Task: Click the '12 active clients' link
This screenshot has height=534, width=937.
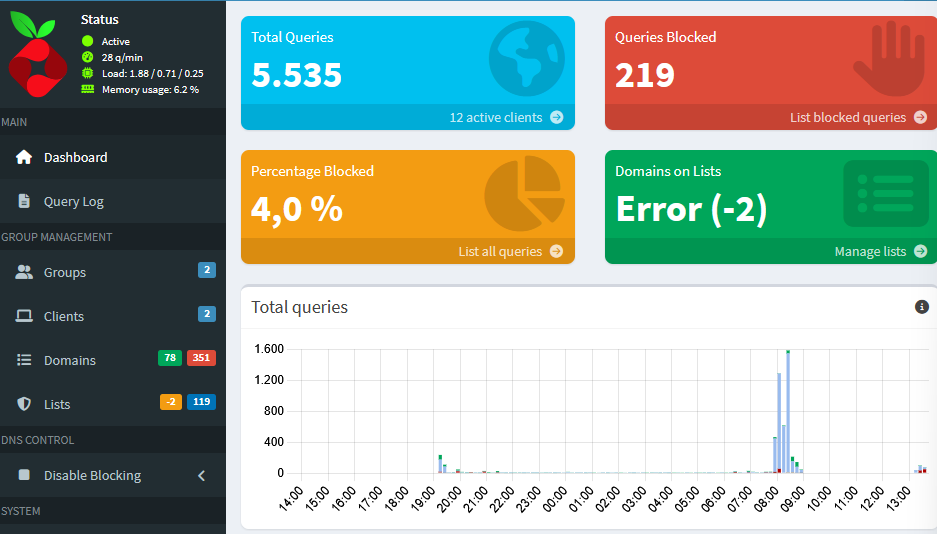Action: tap(506, 118)
